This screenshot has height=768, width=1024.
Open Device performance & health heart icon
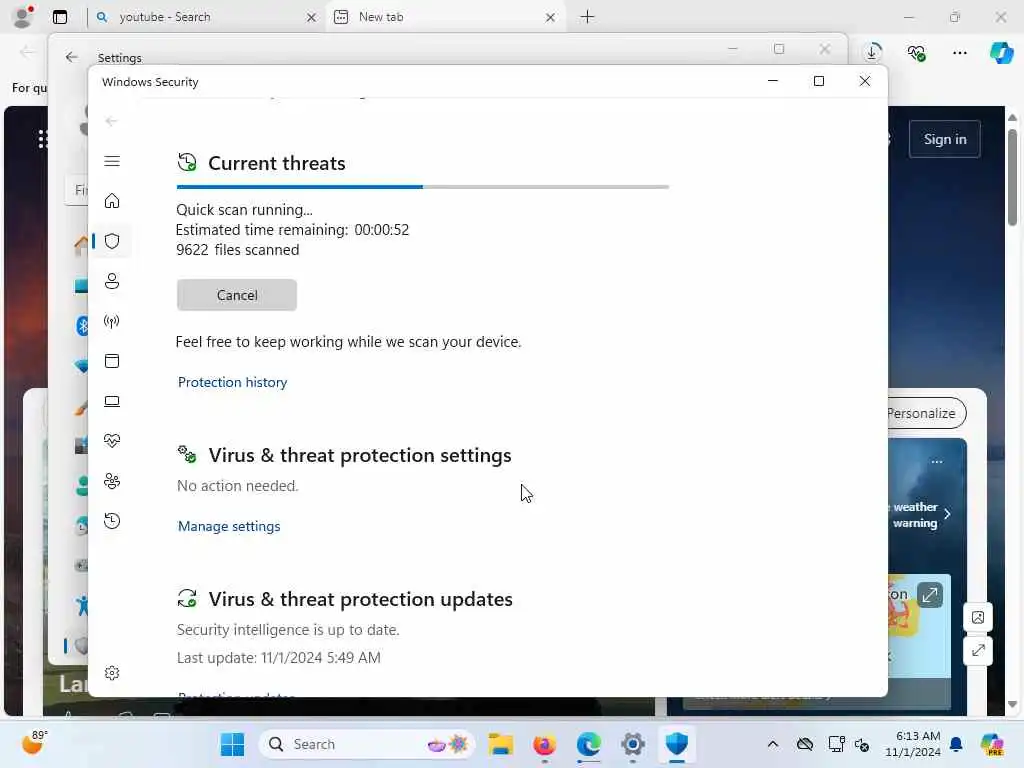pyautogui.click(x=112, y=441)
